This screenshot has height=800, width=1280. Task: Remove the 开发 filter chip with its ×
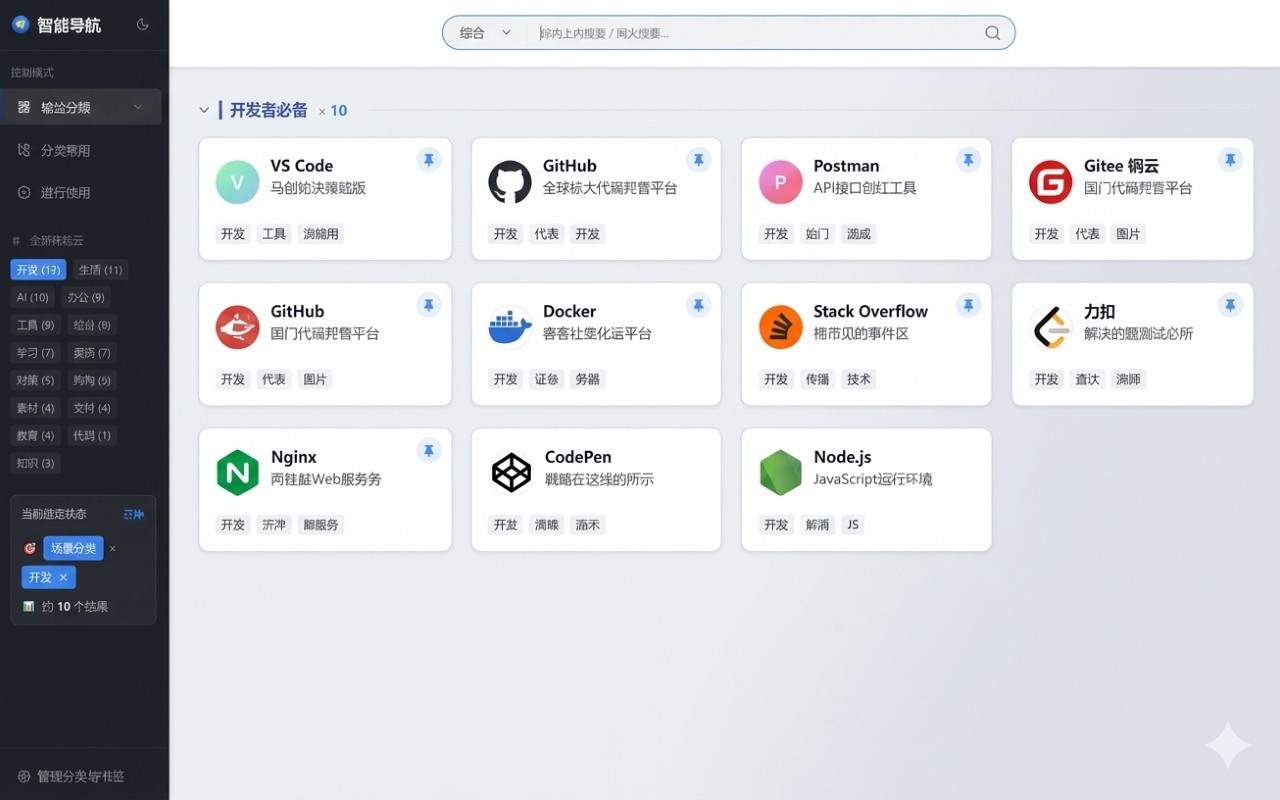click(63, 577)
